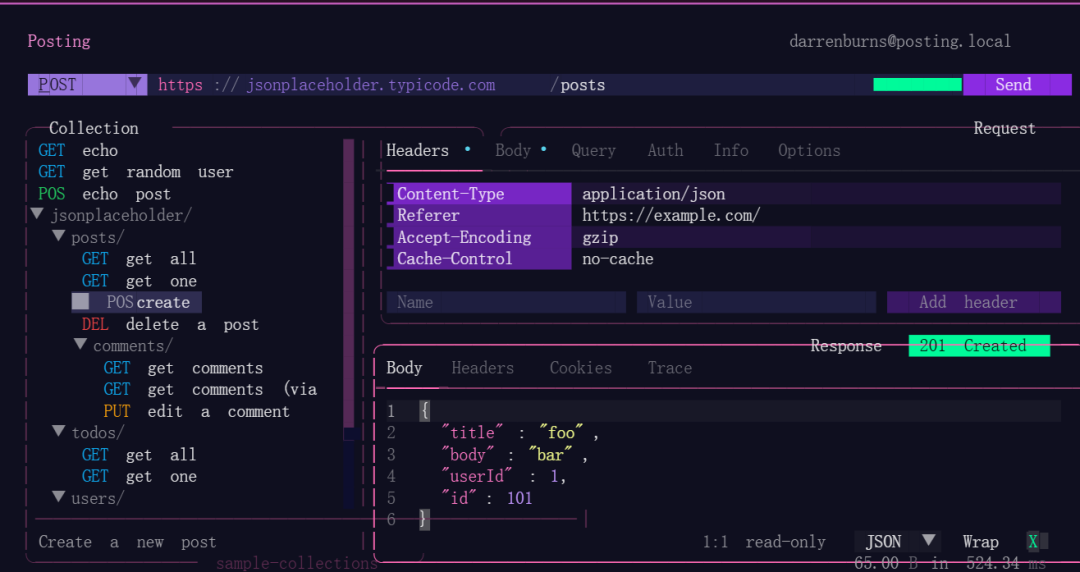Send the request with Send button
The image size is (1080, 572).
[1017, 85]
